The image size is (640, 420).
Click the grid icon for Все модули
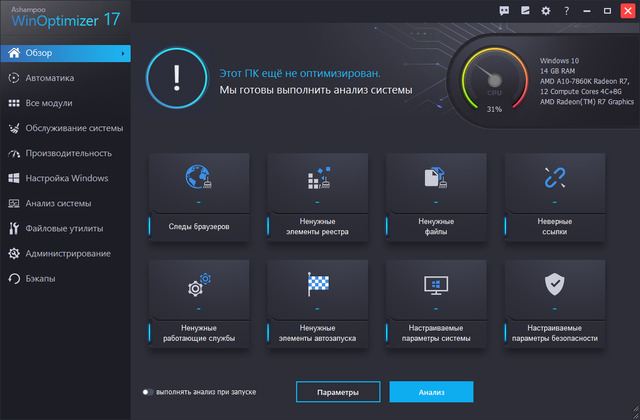pos(14,103)
